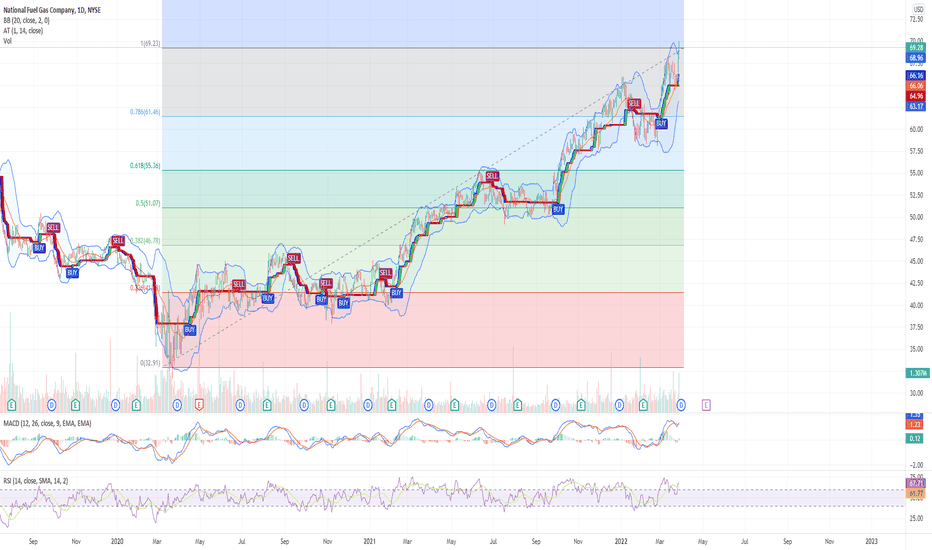Screen dimensions: 932x550
Task: Click the Fibonacci 0.5(51.07) level label
Action: coord(147,203)
